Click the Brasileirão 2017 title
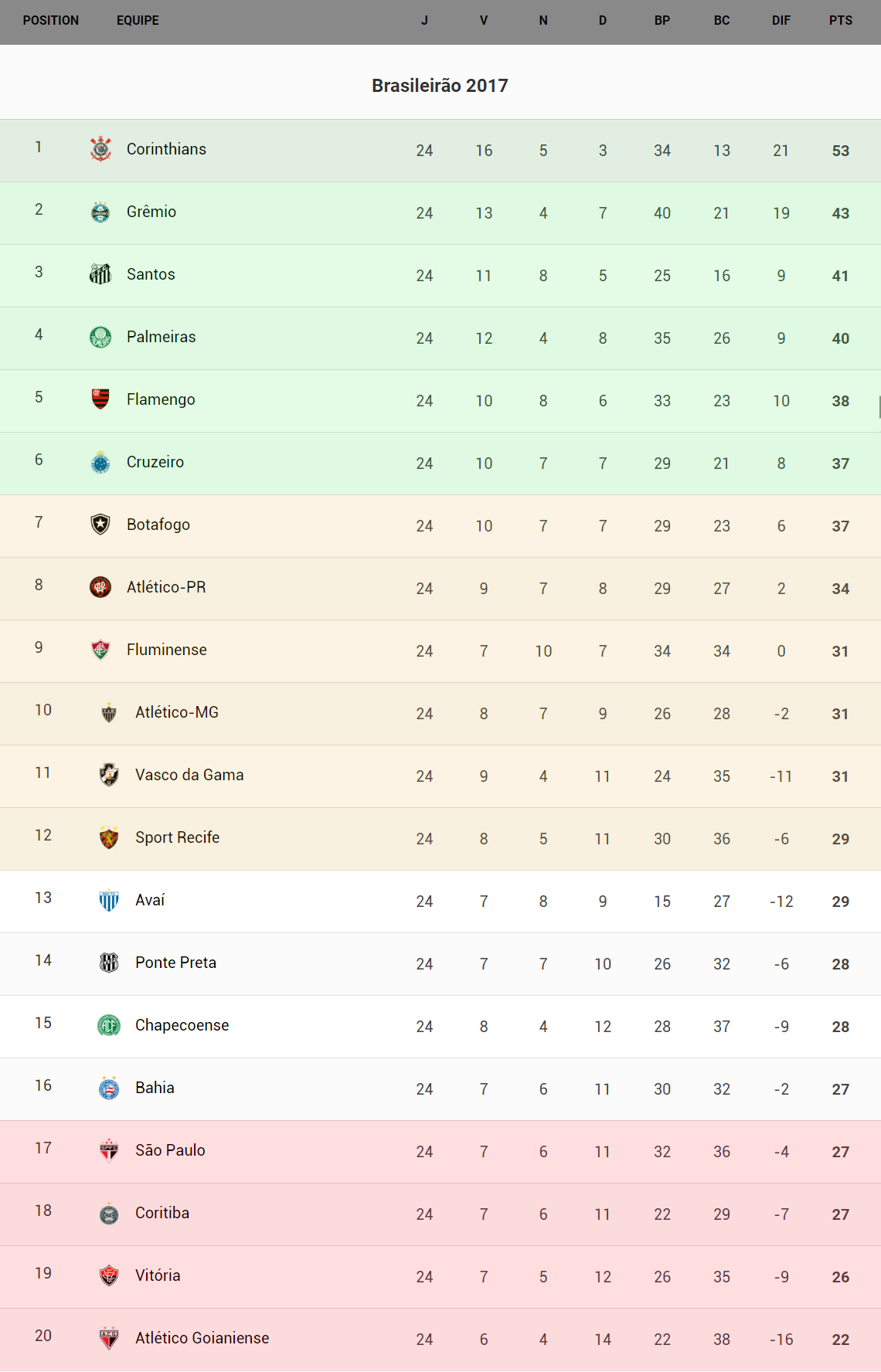The width and height of the screenshot is (881, 1372). pos(440,86)
